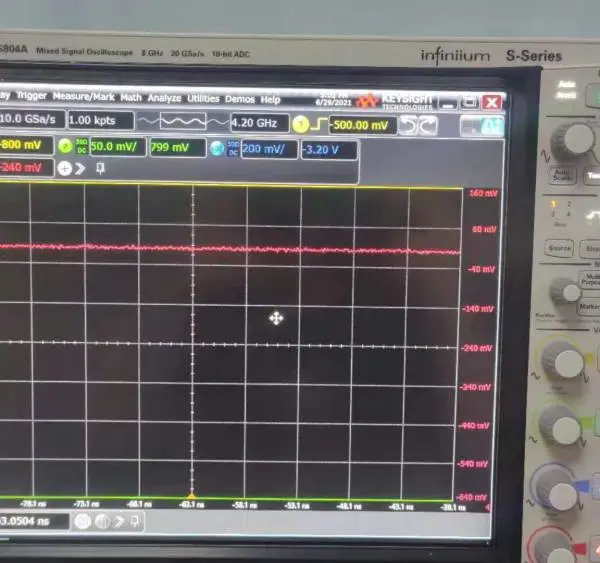The width and height of the screenshot is (600, 563).
Task: Click the bandwidth filter waveform graphic
Action: (x=183, y=122)
